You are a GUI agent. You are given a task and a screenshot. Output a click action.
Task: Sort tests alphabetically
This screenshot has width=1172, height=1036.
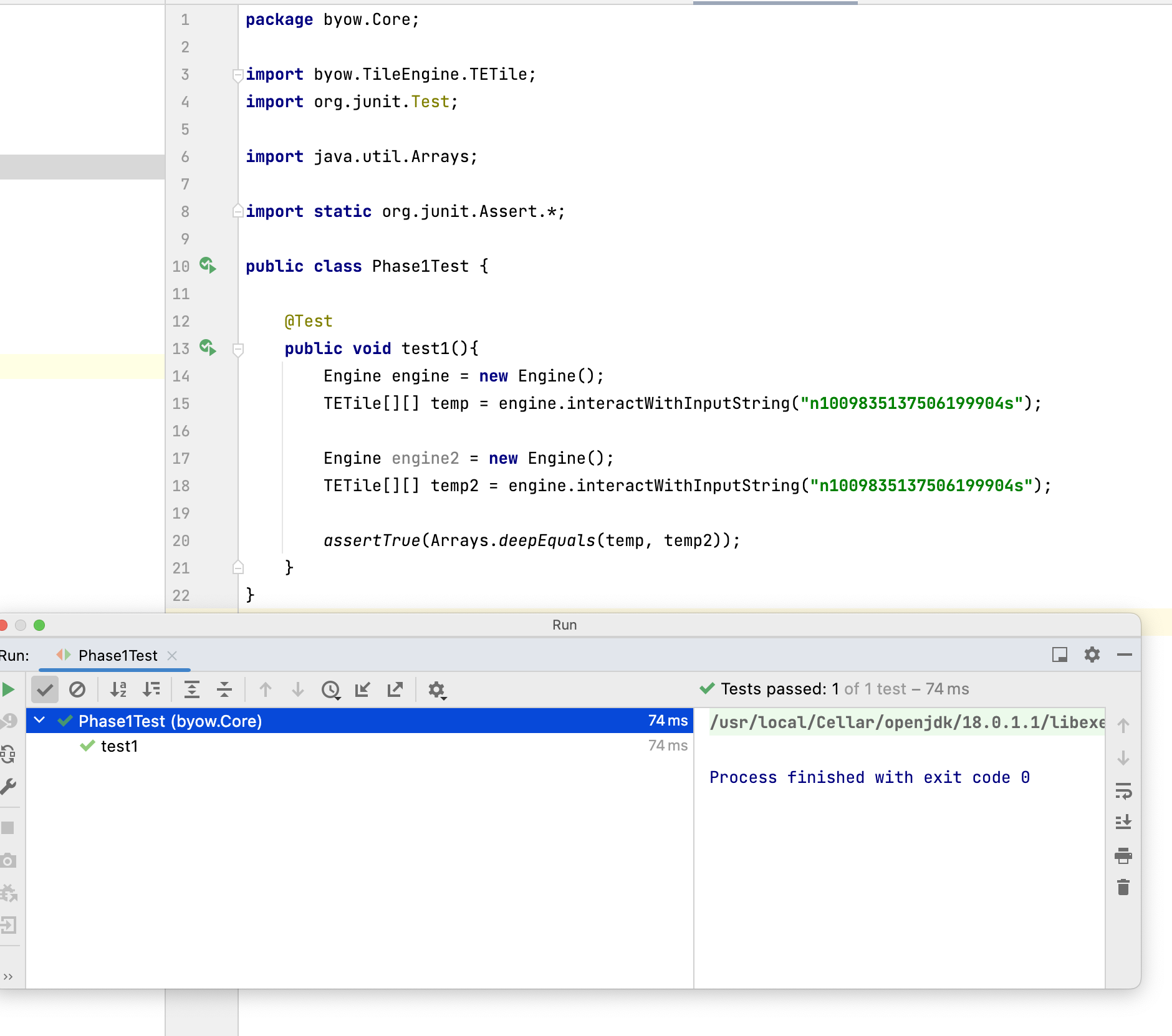118,689
